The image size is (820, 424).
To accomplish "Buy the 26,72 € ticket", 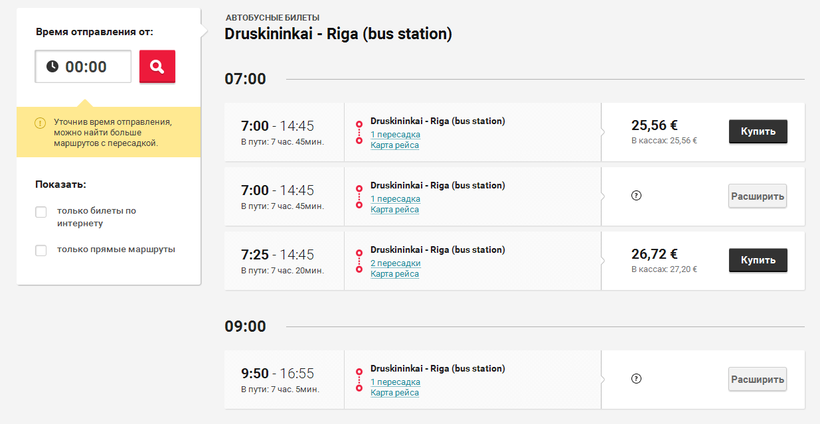I will pos(757,260).
